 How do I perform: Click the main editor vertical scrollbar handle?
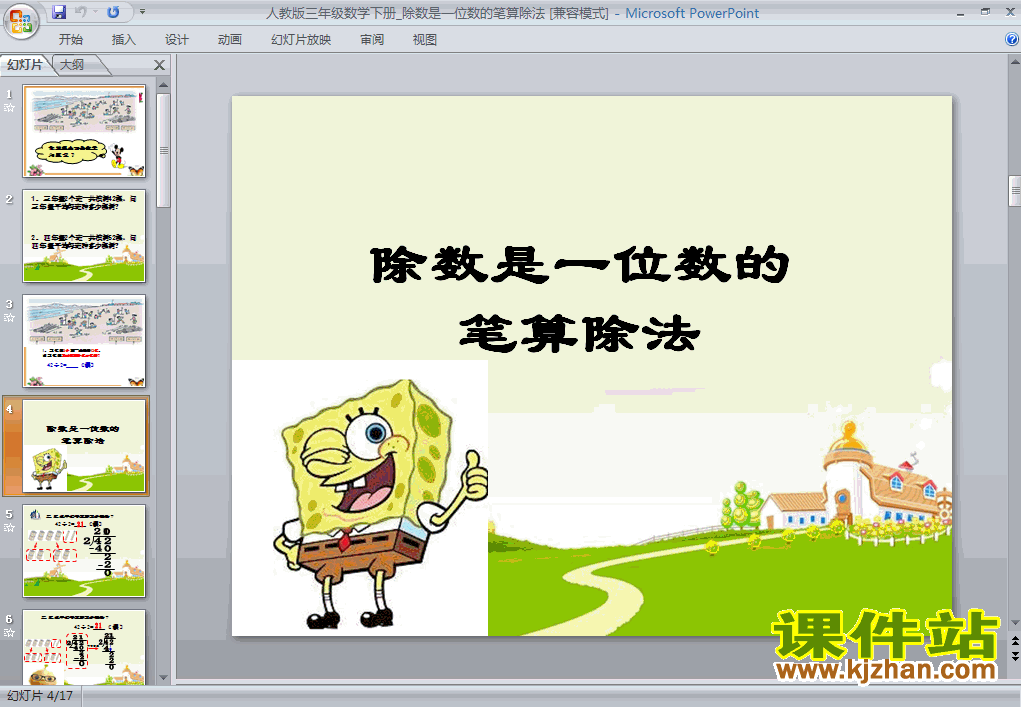click(x=1014, y=191)
